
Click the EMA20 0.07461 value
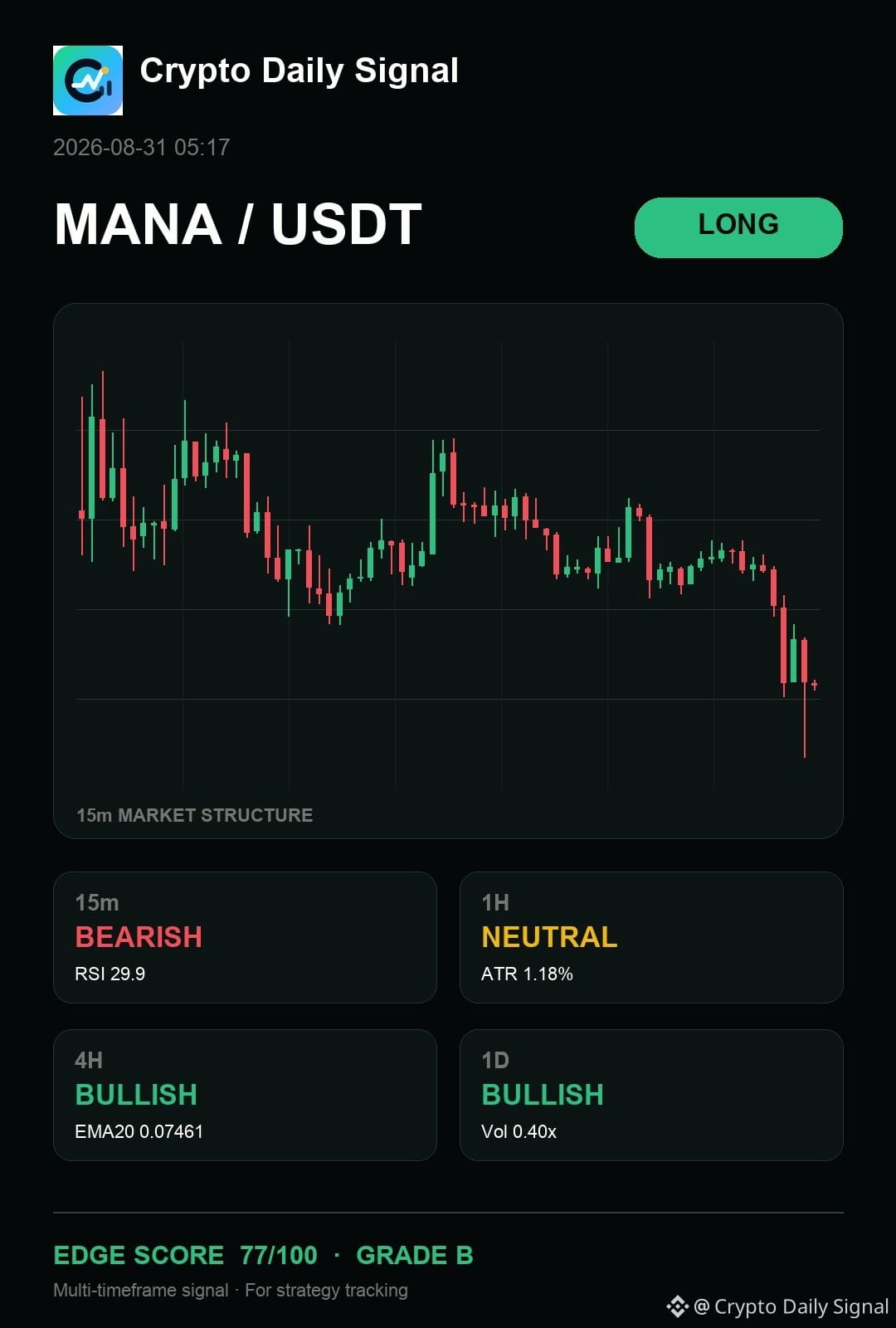coord(139,1131)
